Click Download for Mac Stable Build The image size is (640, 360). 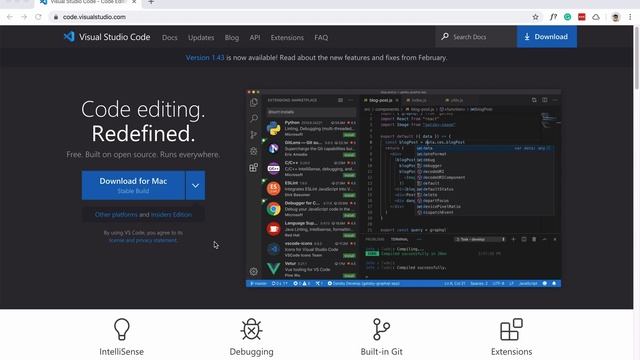(x=133, y=185)
